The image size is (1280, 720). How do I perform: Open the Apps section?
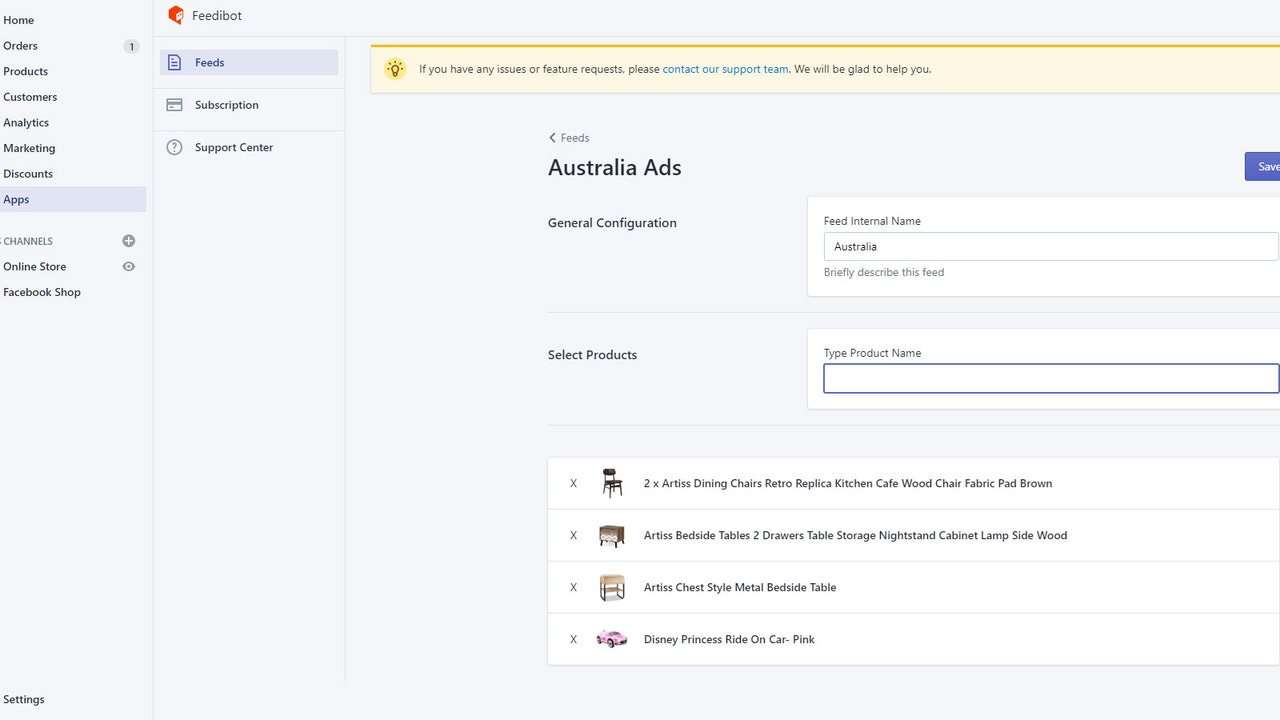(x=16, y=199)
